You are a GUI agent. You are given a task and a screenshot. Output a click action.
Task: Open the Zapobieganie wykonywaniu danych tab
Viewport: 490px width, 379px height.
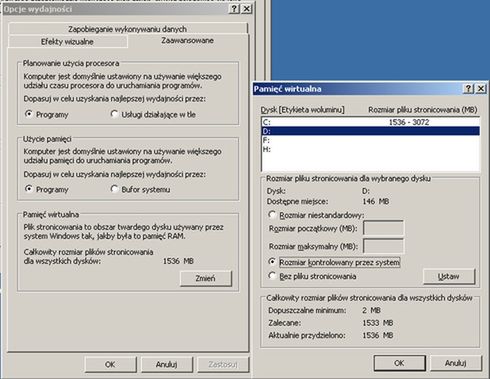click(x=127, y=29)
